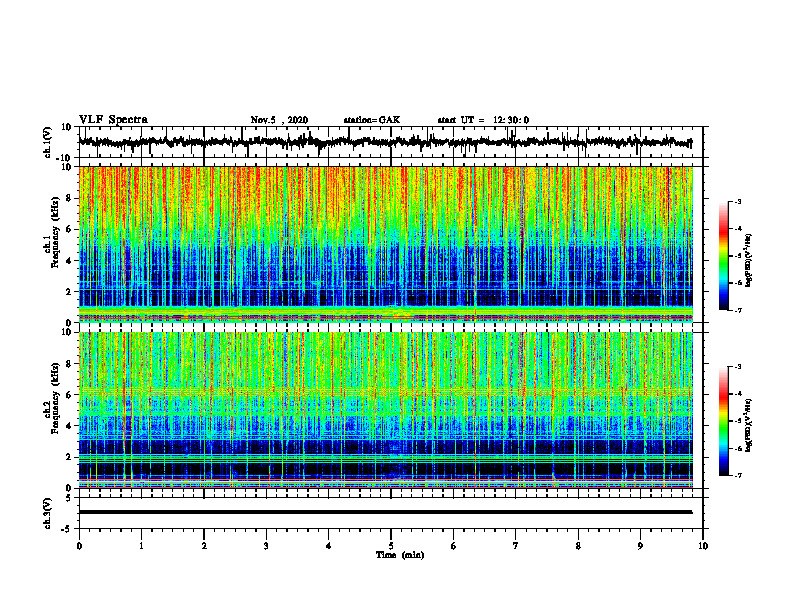Image resolution: width=792 pixels, height=612 pixels.
Task: Click the "ch.3(V)" axis label
Action: 47,513
